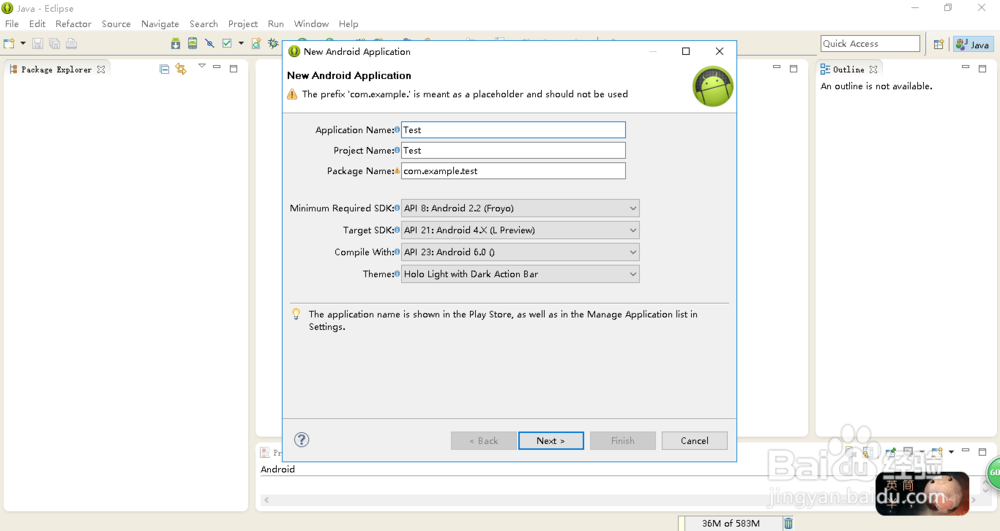Open the File menu
This screenshot has height=531, width=1000.
12,24
